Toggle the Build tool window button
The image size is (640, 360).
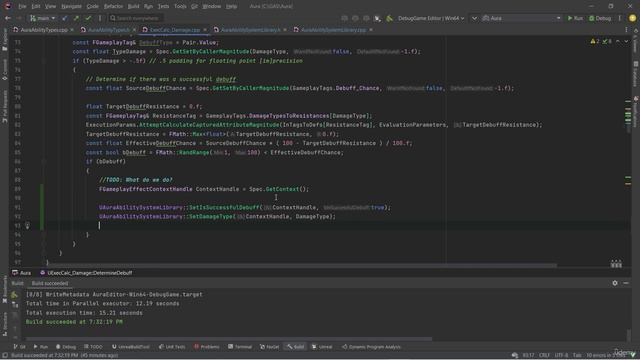(296, 347)
